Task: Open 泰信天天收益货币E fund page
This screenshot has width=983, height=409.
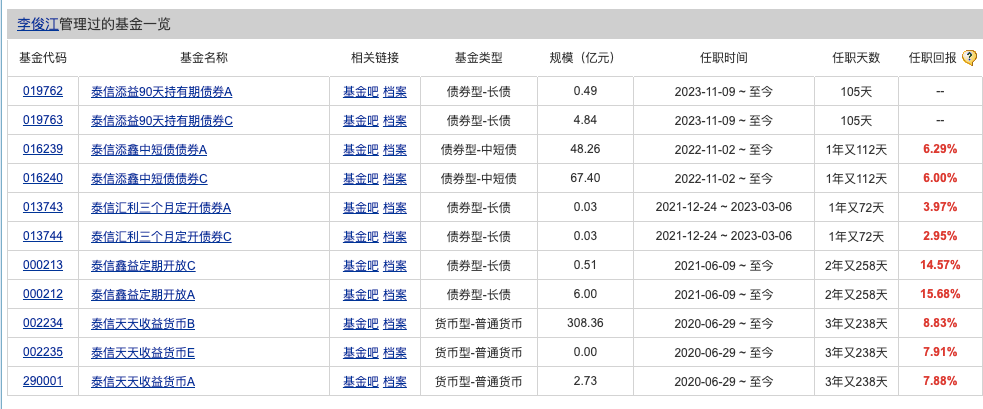Action: pyautogui.click(x=143, y=353)
